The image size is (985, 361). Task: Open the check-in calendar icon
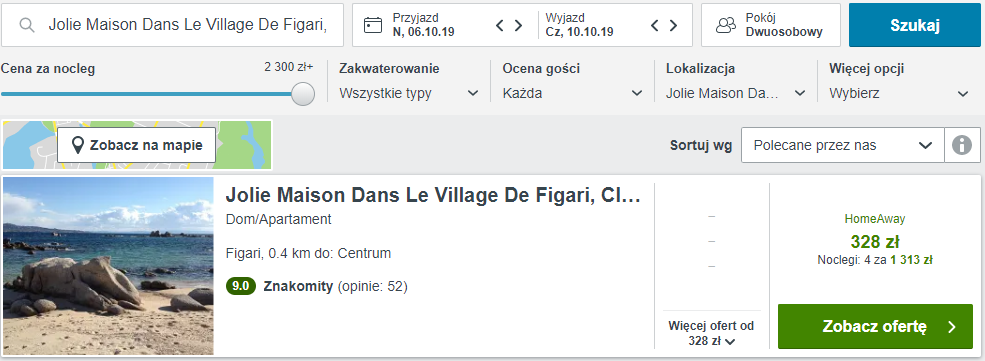point(373,25)
